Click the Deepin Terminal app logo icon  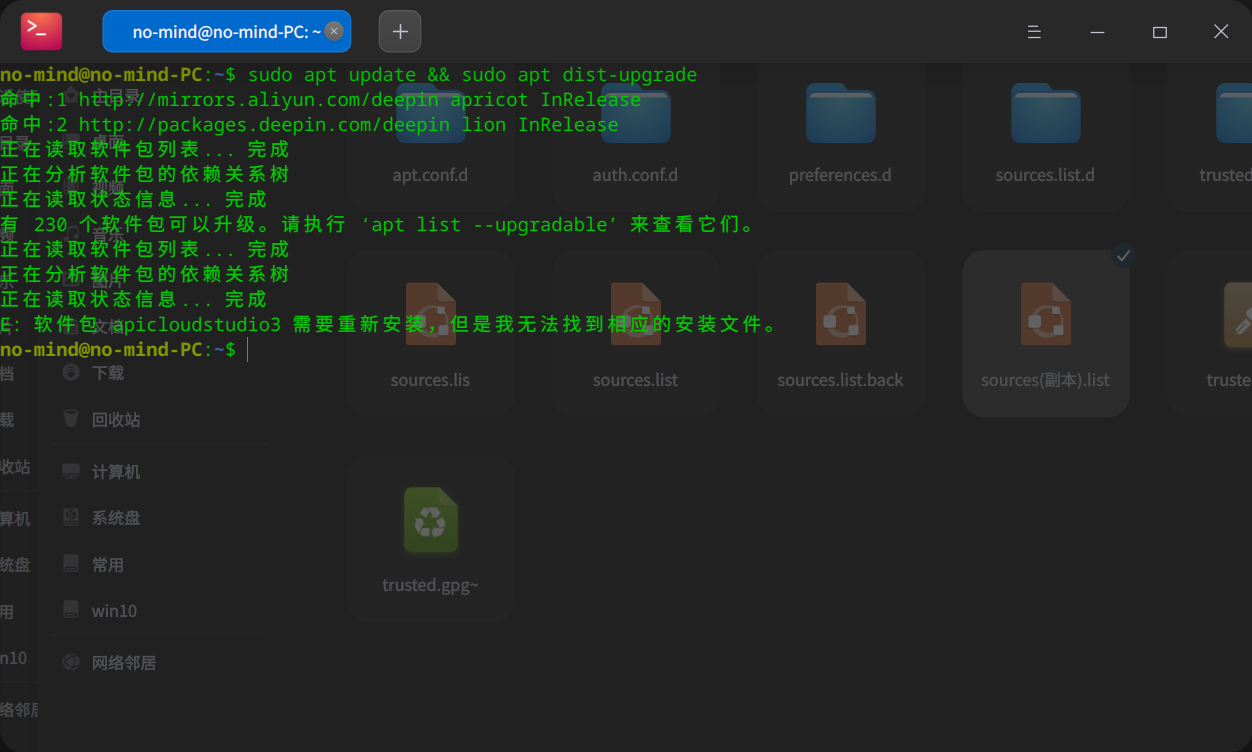coord(42,31)
